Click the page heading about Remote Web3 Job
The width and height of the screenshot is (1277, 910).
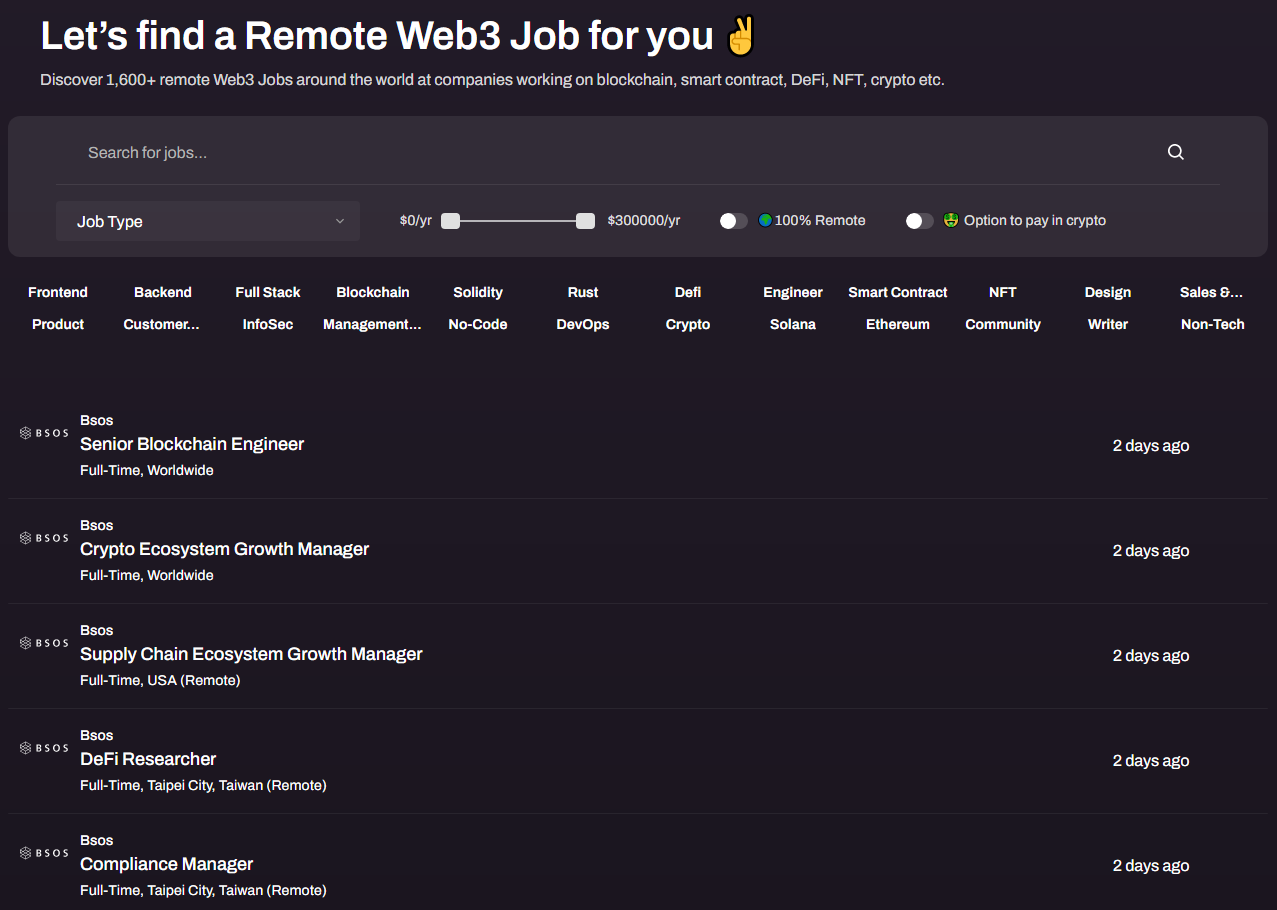(400, 37)
